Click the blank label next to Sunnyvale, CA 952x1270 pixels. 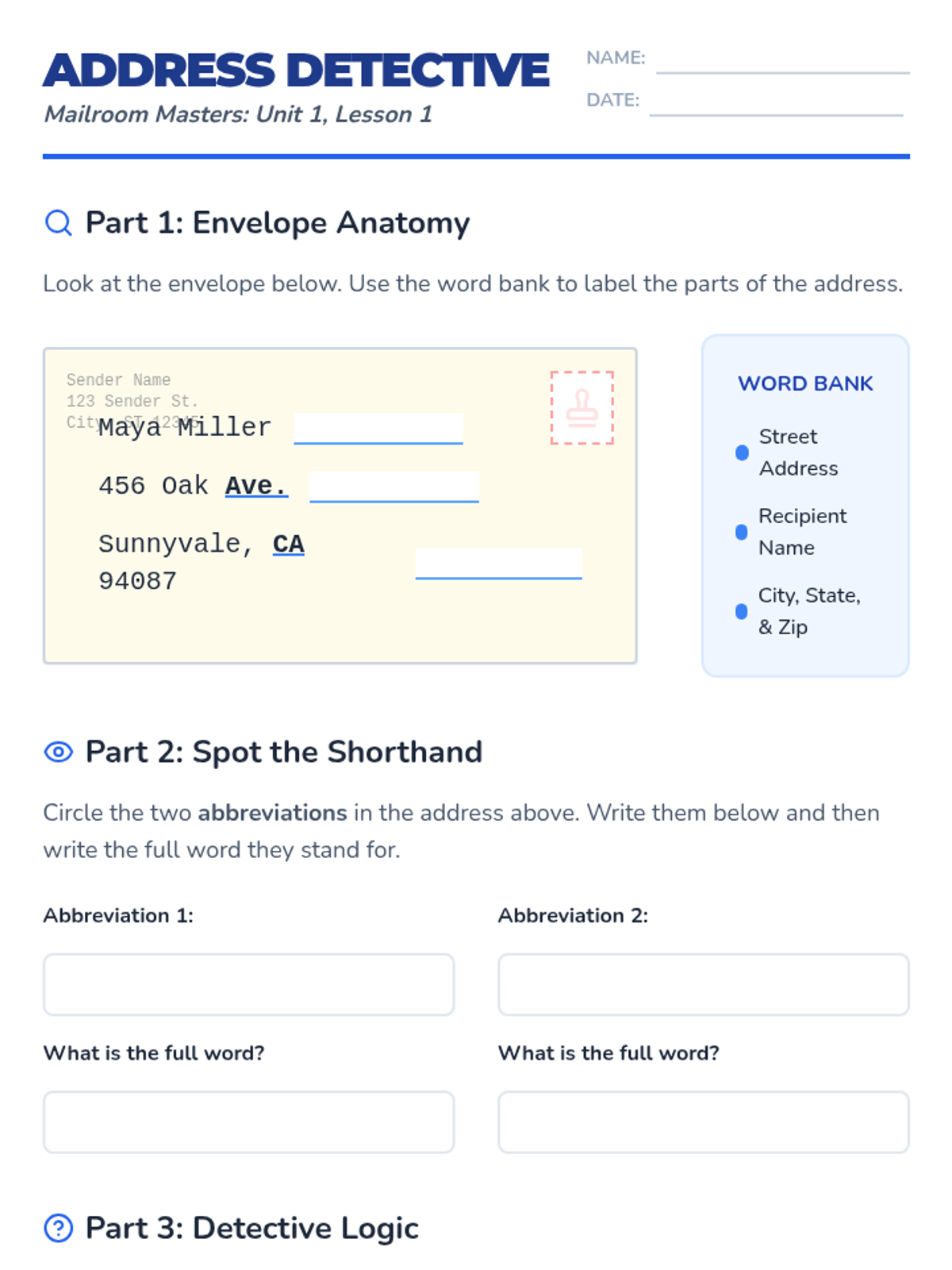click(x=499, y=564)
